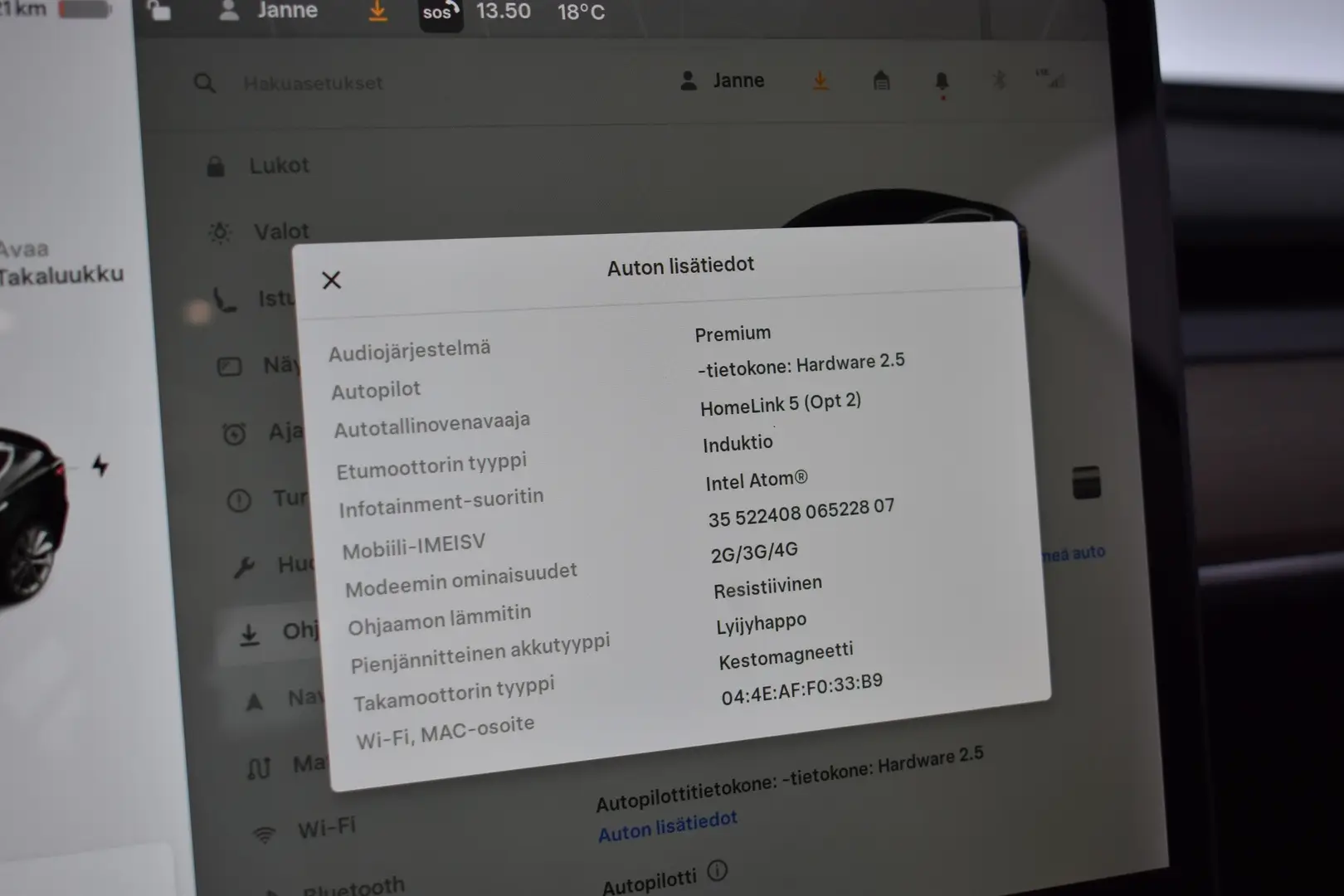Click the Auton lisätiedot link
The image size is (1344, 896).
668,826
